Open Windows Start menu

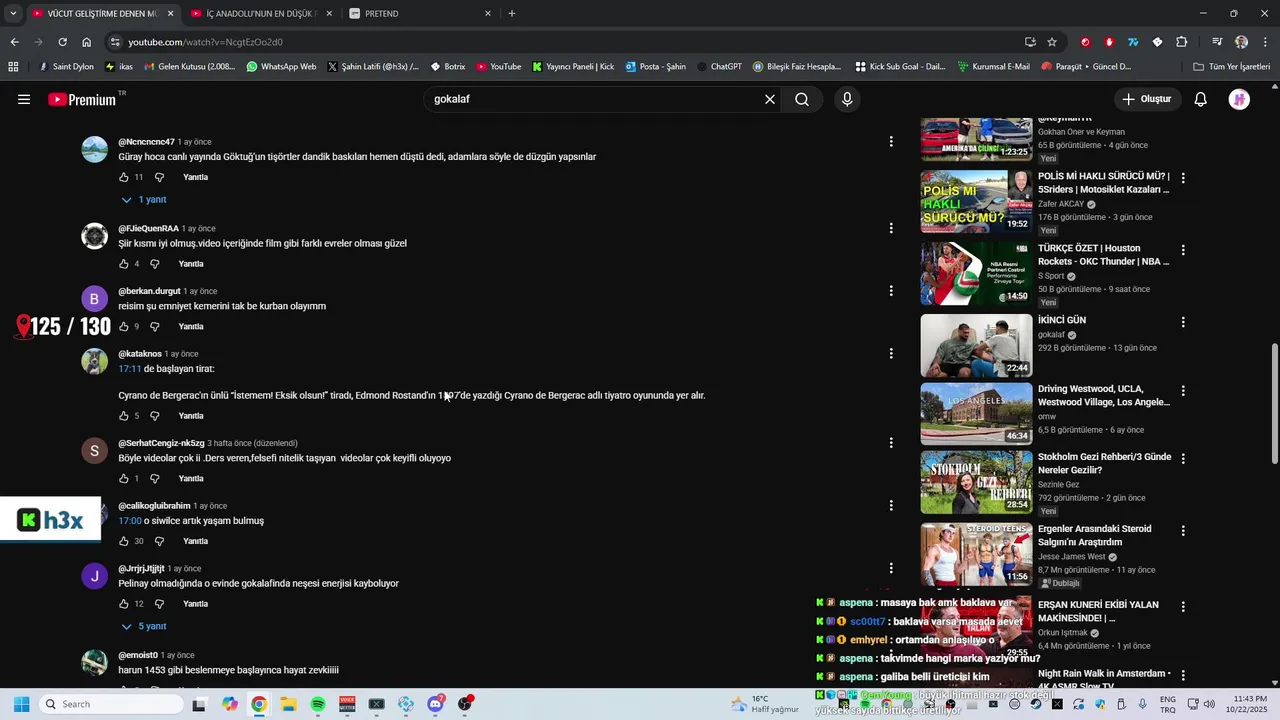pyautogui.click(x=21, y=704)
